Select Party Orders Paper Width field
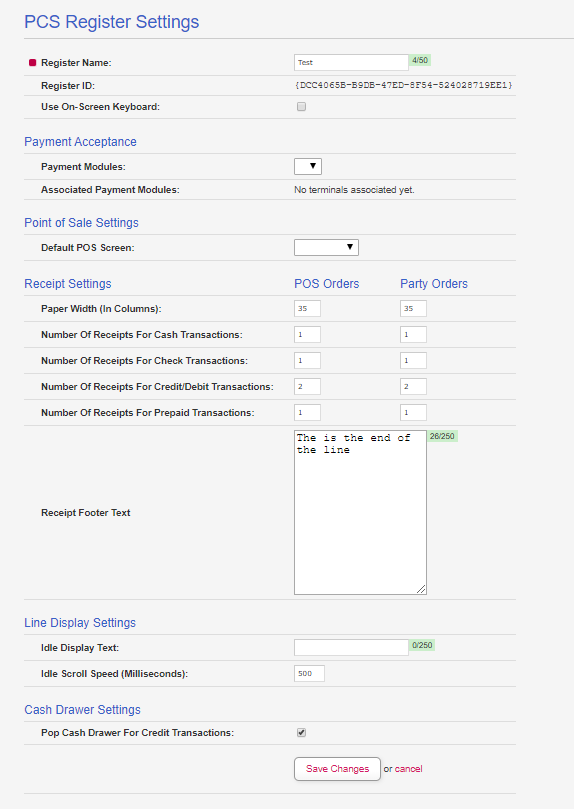Viewport: 574px width, 809px height. (413, 309)
